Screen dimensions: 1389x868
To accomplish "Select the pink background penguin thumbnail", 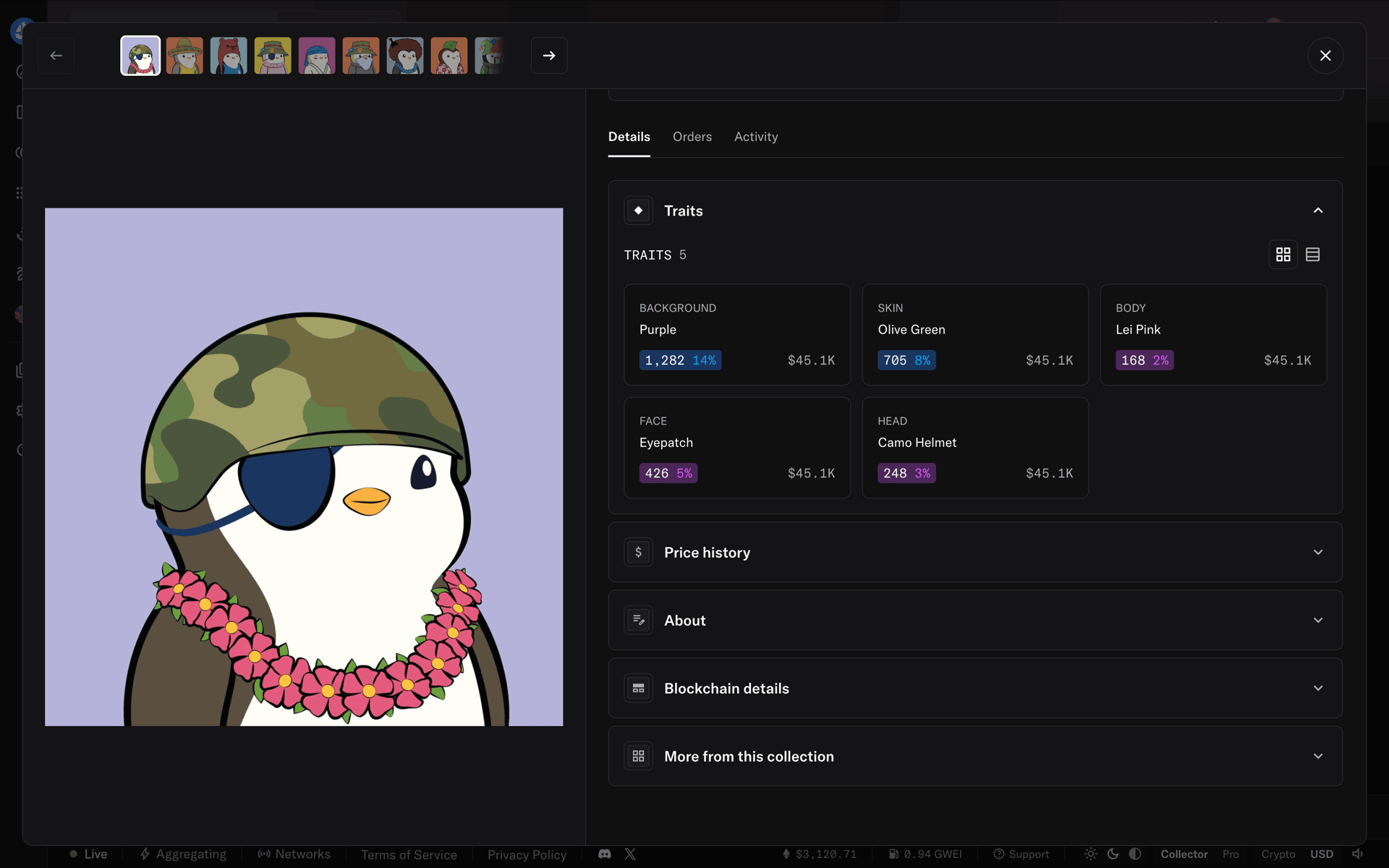I will click(x=317, y=56).
